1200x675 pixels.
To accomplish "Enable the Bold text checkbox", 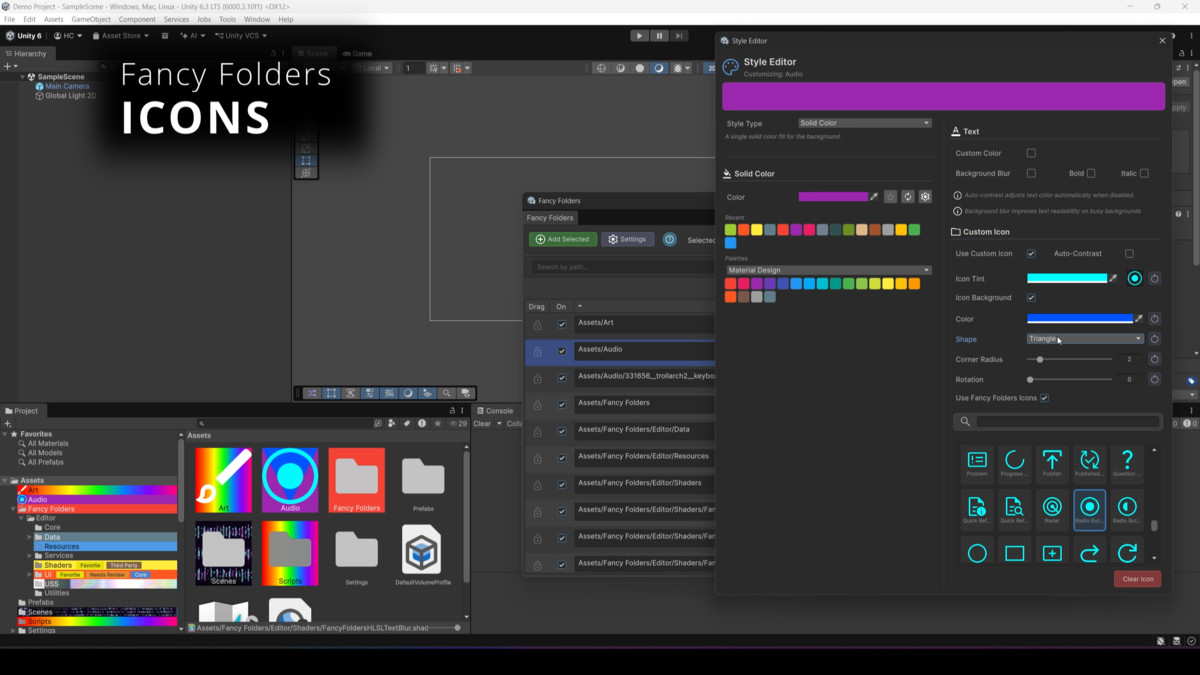I will [x=1091, y=173].
